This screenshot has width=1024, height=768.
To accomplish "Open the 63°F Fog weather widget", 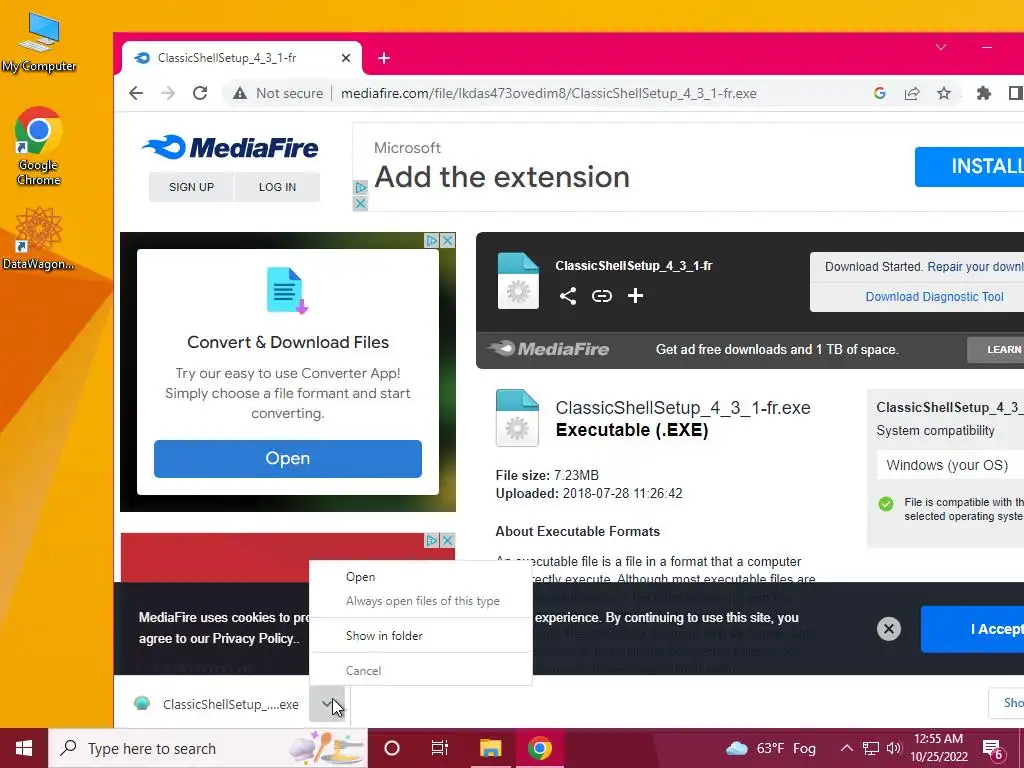I will (771, 748).
